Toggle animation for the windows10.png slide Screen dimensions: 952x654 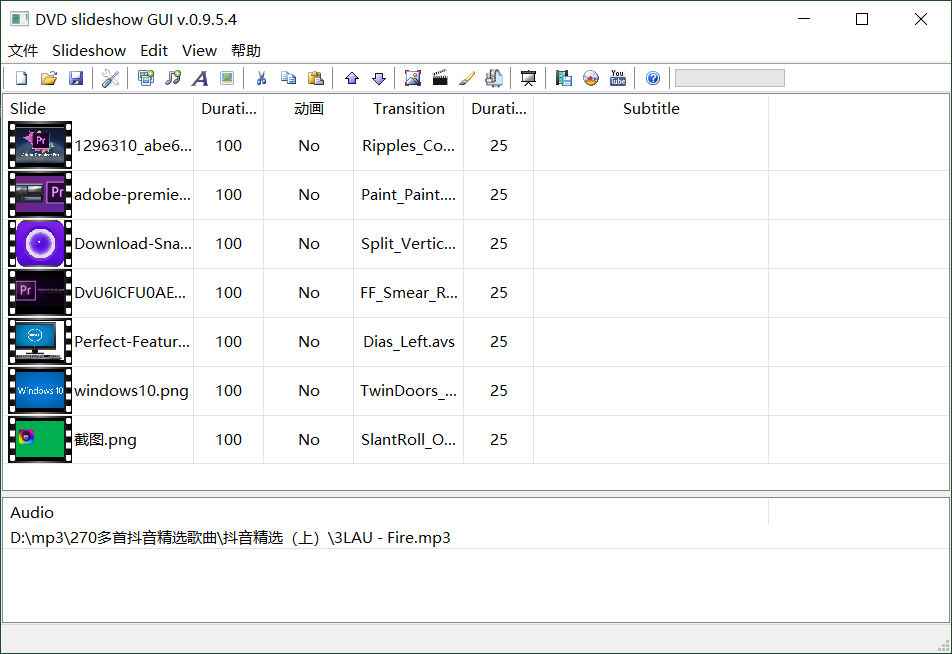(x=308, y=390)
